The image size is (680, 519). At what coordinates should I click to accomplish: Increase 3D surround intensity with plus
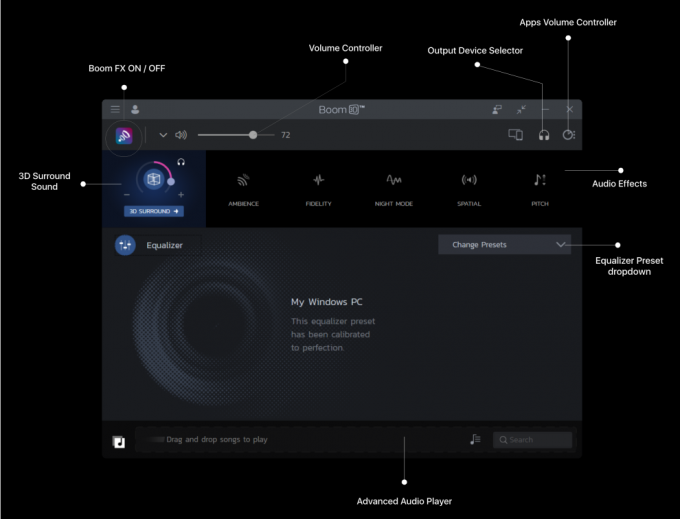click(x=181, y=195)
